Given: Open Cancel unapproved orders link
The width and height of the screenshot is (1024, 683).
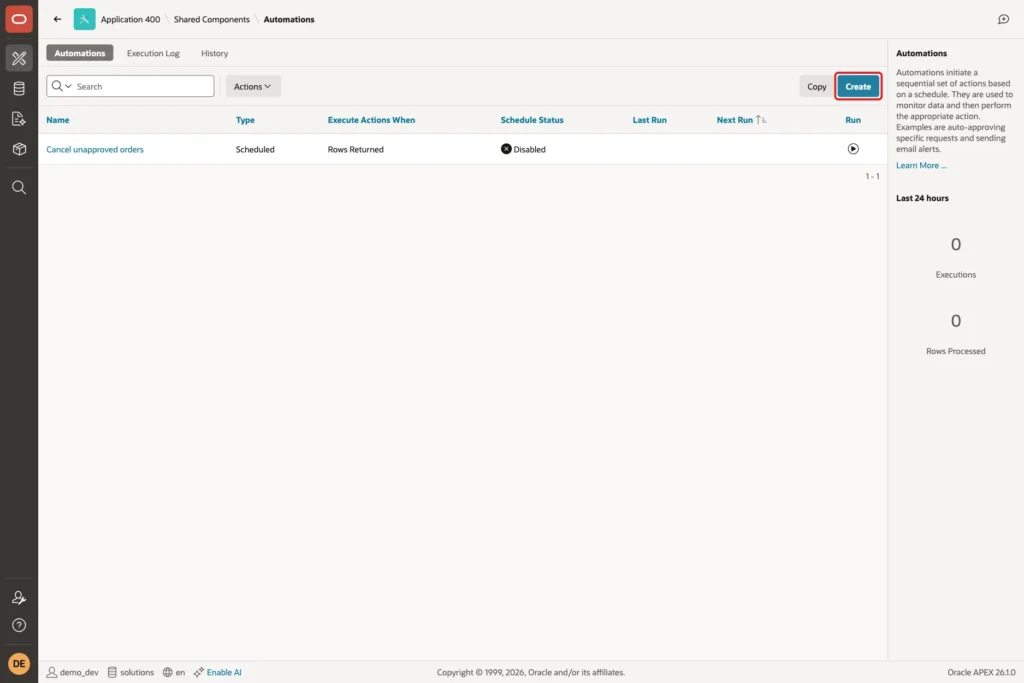Looking at the screenshot, I should [95, 149].
